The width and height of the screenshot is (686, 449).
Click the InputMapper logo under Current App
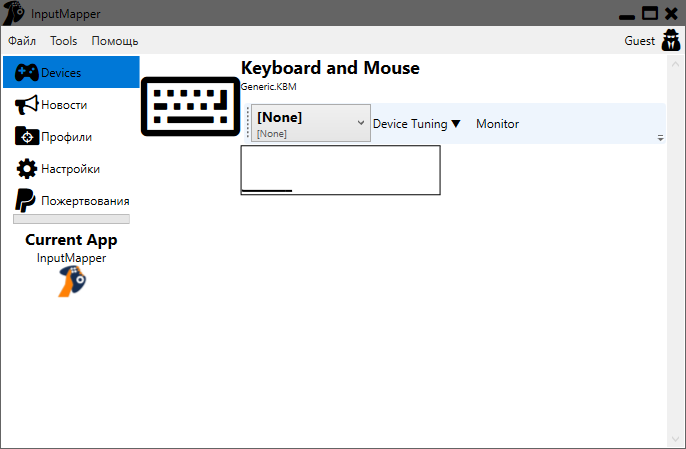[72, 281]
